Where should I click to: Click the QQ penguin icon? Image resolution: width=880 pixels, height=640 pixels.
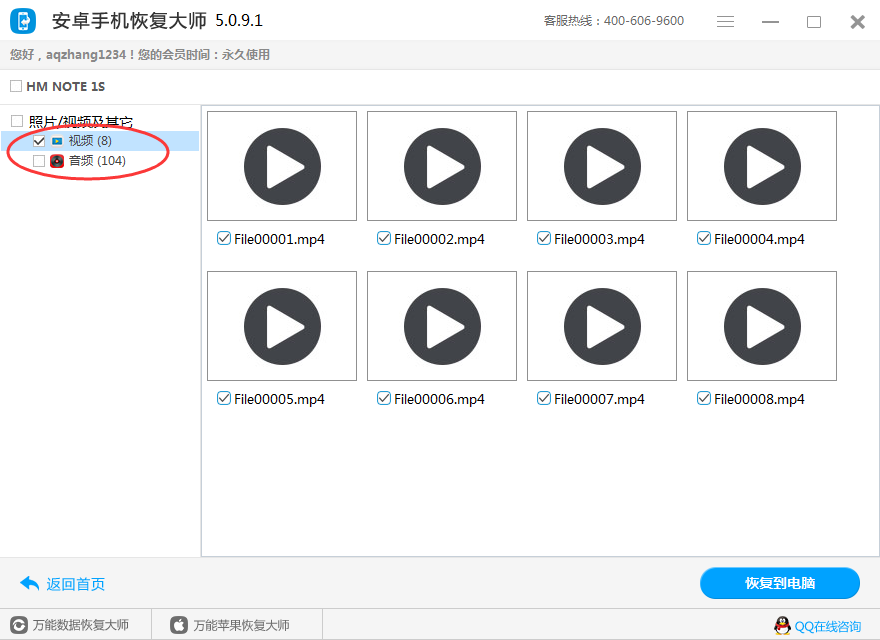click(782, 625)
